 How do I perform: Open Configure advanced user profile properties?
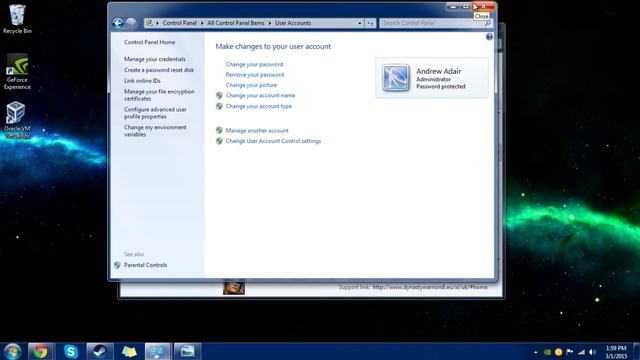(155, 113)
